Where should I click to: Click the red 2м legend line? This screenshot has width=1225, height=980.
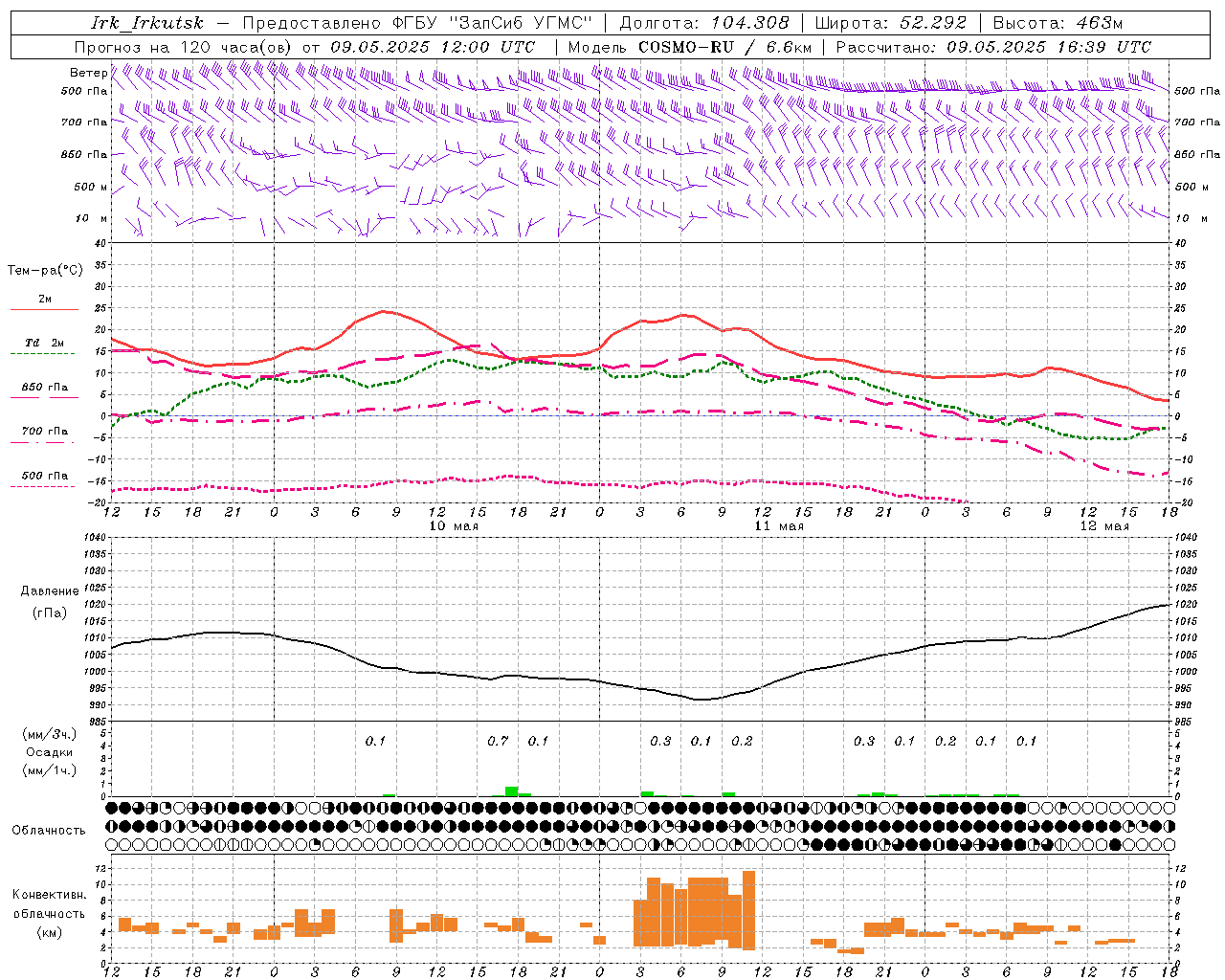(x=44, y=309)
